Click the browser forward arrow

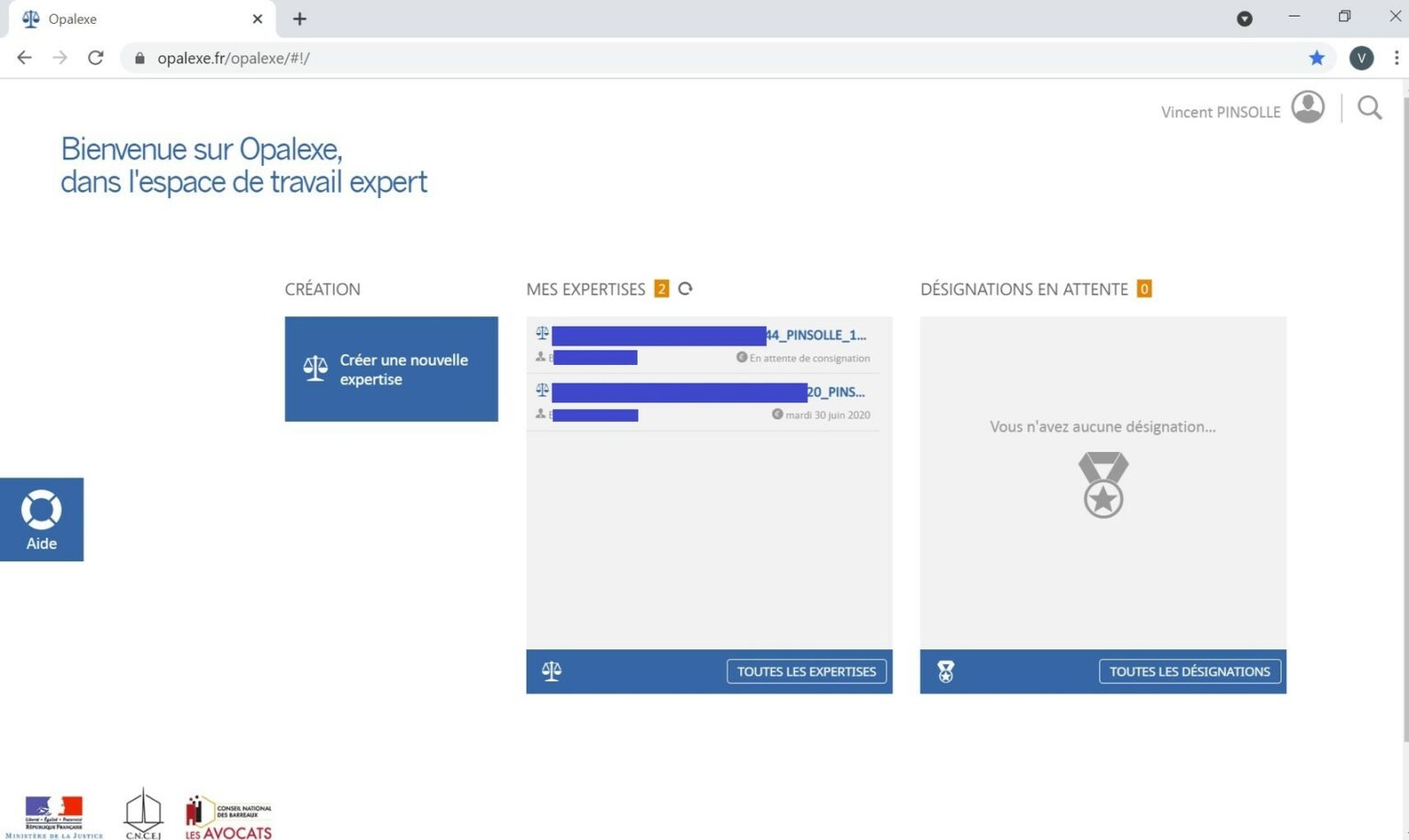(x=60, y=58)
